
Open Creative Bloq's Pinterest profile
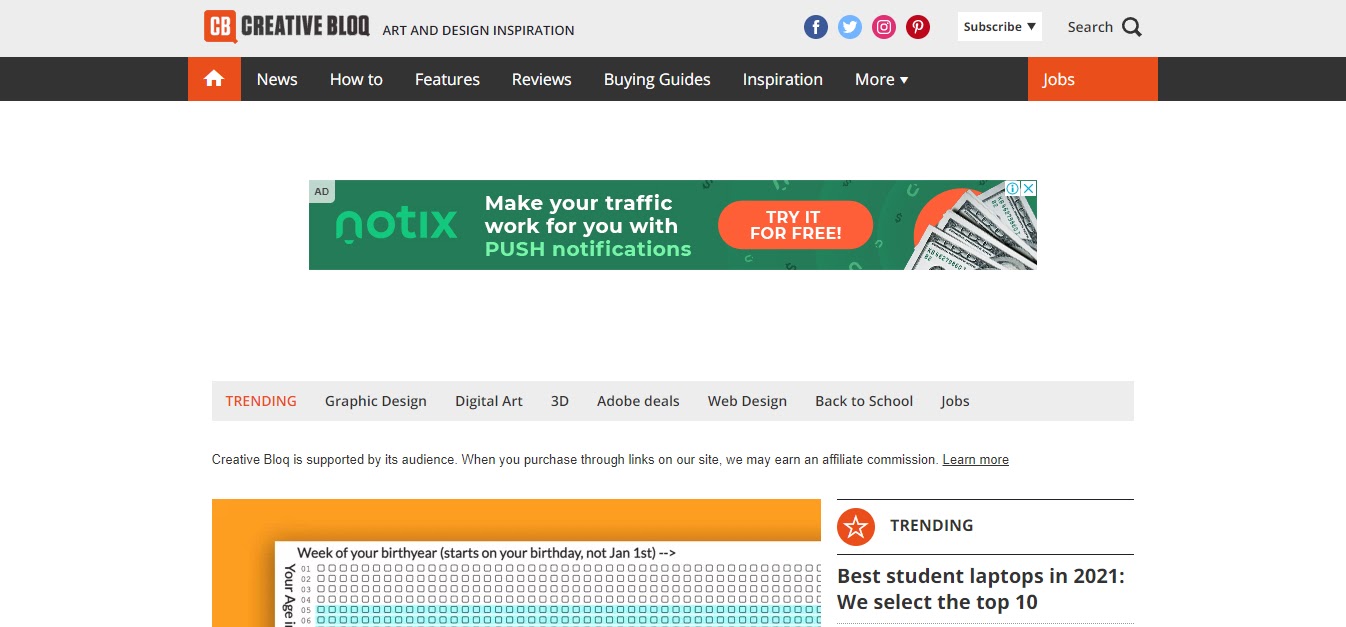tap(918, 27)
